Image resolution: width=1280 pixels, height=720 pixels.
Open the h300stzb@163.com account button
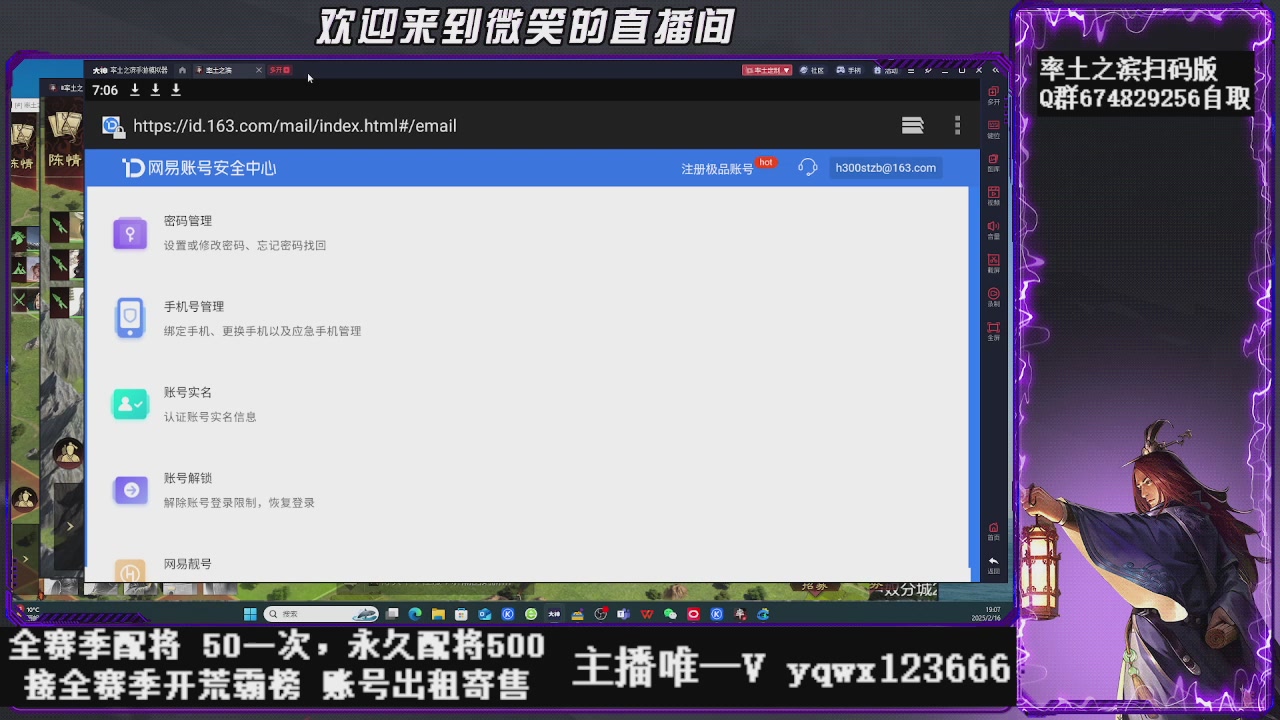pyautogui.click(x=885, y=168)
